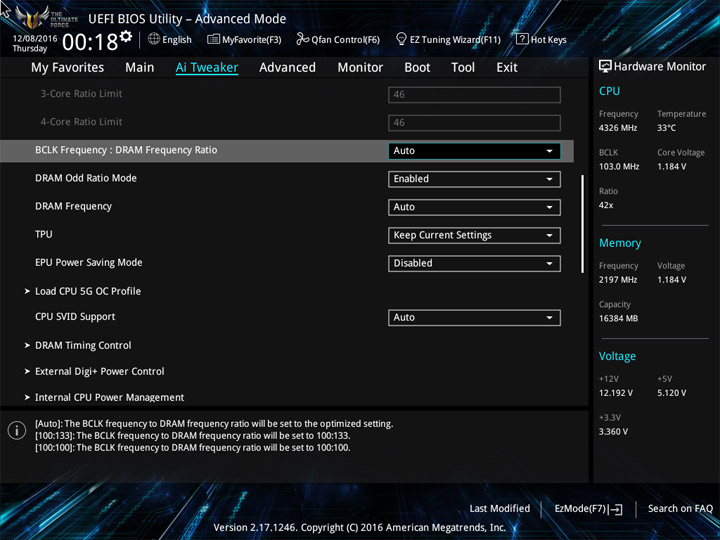Click the +12V reading 12.192 V
Image resolution: width=720 pixels, height=540 pixels.
tap(616, 393)
